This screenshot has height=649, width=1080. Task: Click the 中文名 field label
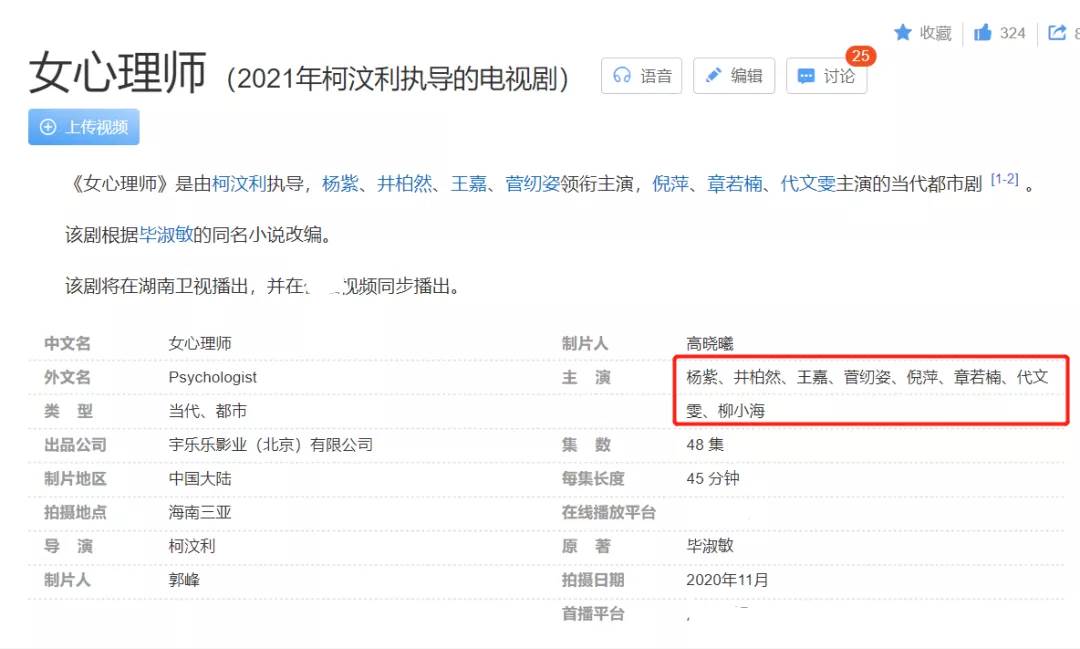point(68,343)
